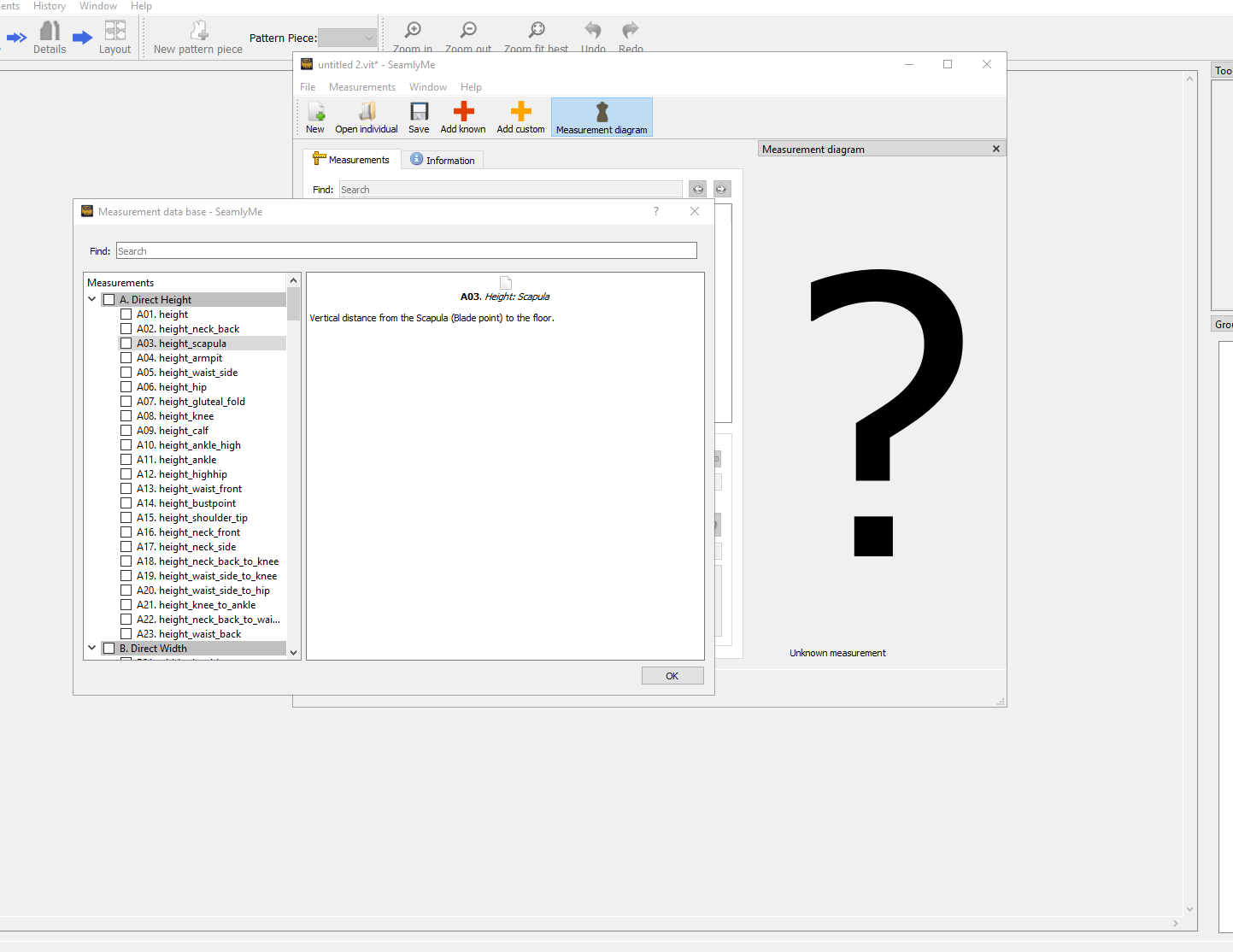Select A21. height_knee_to_ankle row
Viewport: 1233px width, 952px height.
pyautogui.click(x=202, y=605)
